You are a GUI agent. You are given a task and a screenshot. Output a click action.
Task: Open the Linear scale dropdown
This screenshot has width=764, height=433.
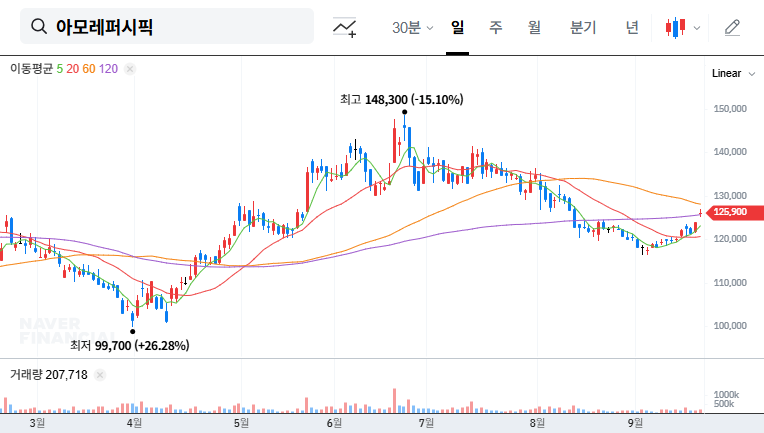tap(733, 74)
